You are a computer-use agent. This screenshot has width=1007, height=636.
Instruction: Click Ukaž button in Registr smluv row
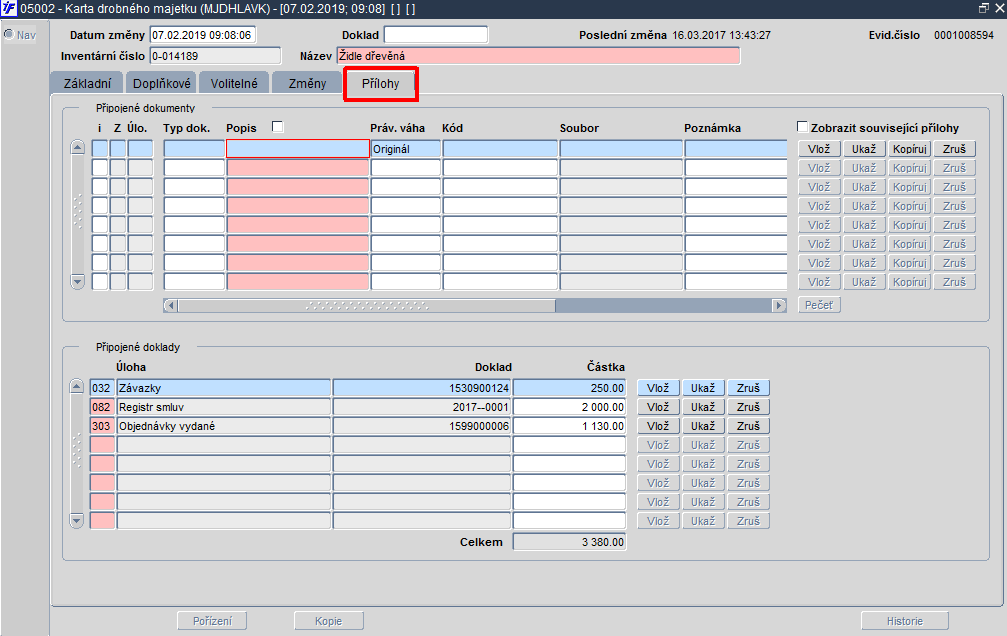[703, 407]
